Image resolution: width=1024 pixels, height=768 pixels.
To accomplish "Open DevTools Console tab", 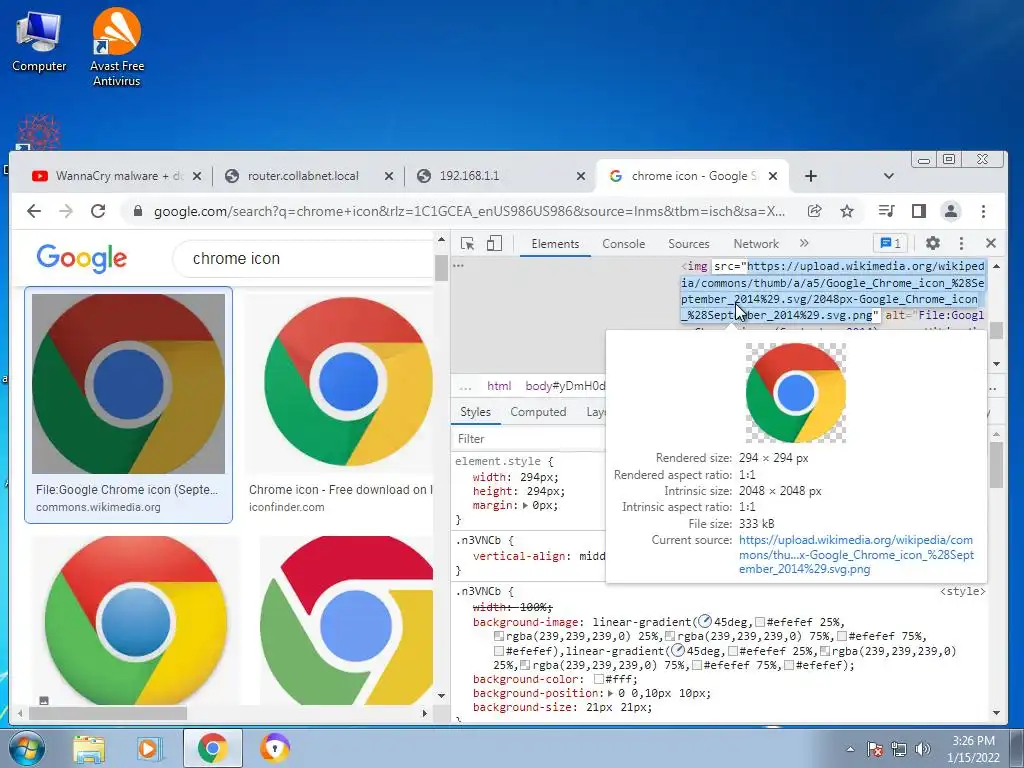I will (623, 244).
